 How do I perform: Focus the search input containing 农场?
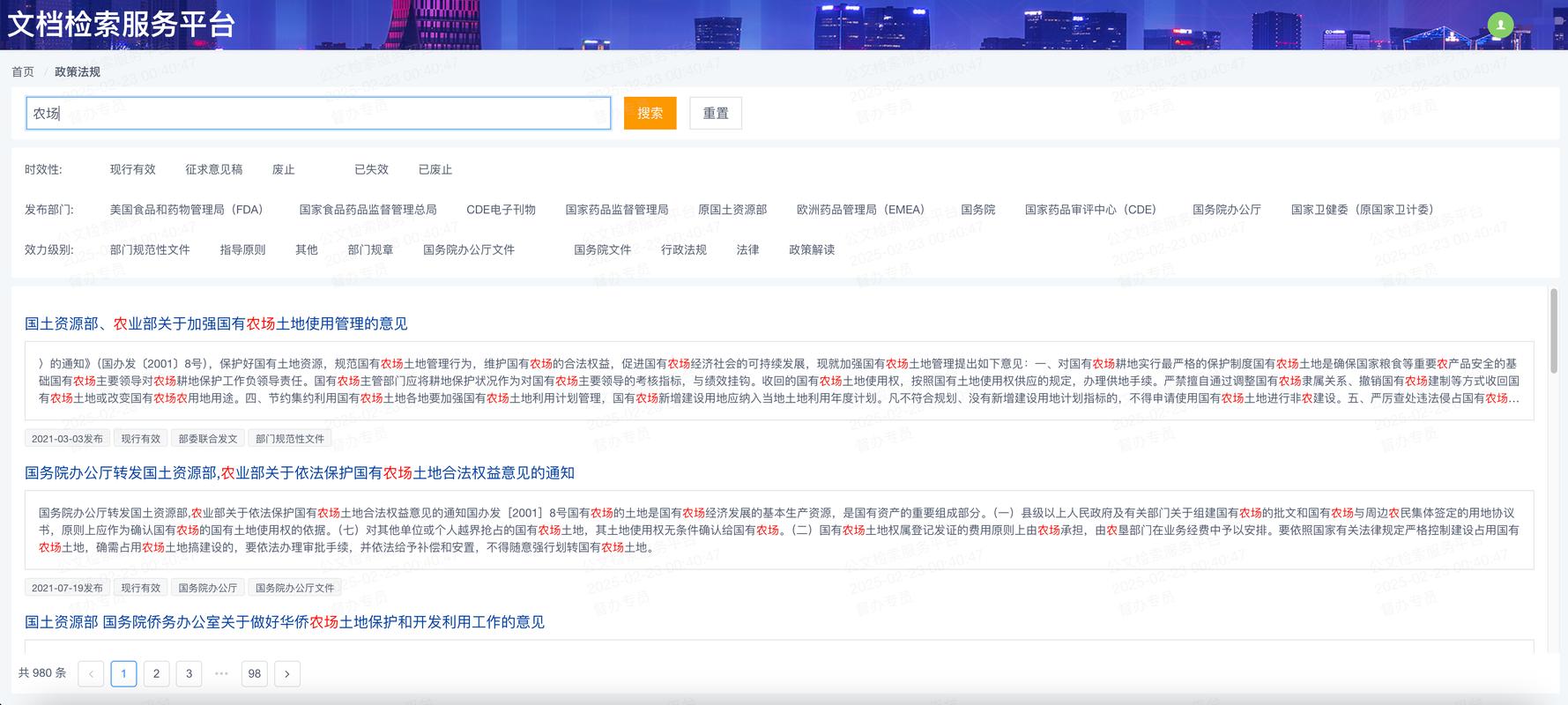click(318, 113)
